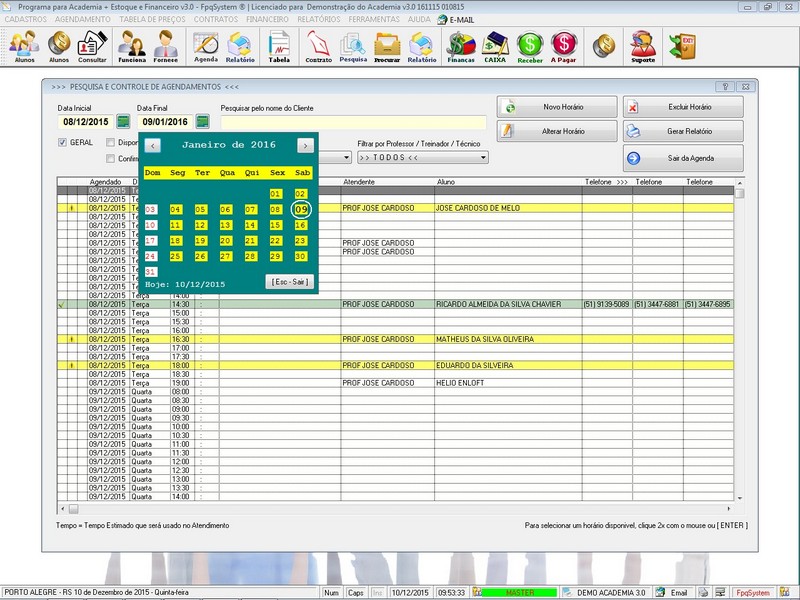Select the HELIO ENLOFT appointment row

click(395, 383)
